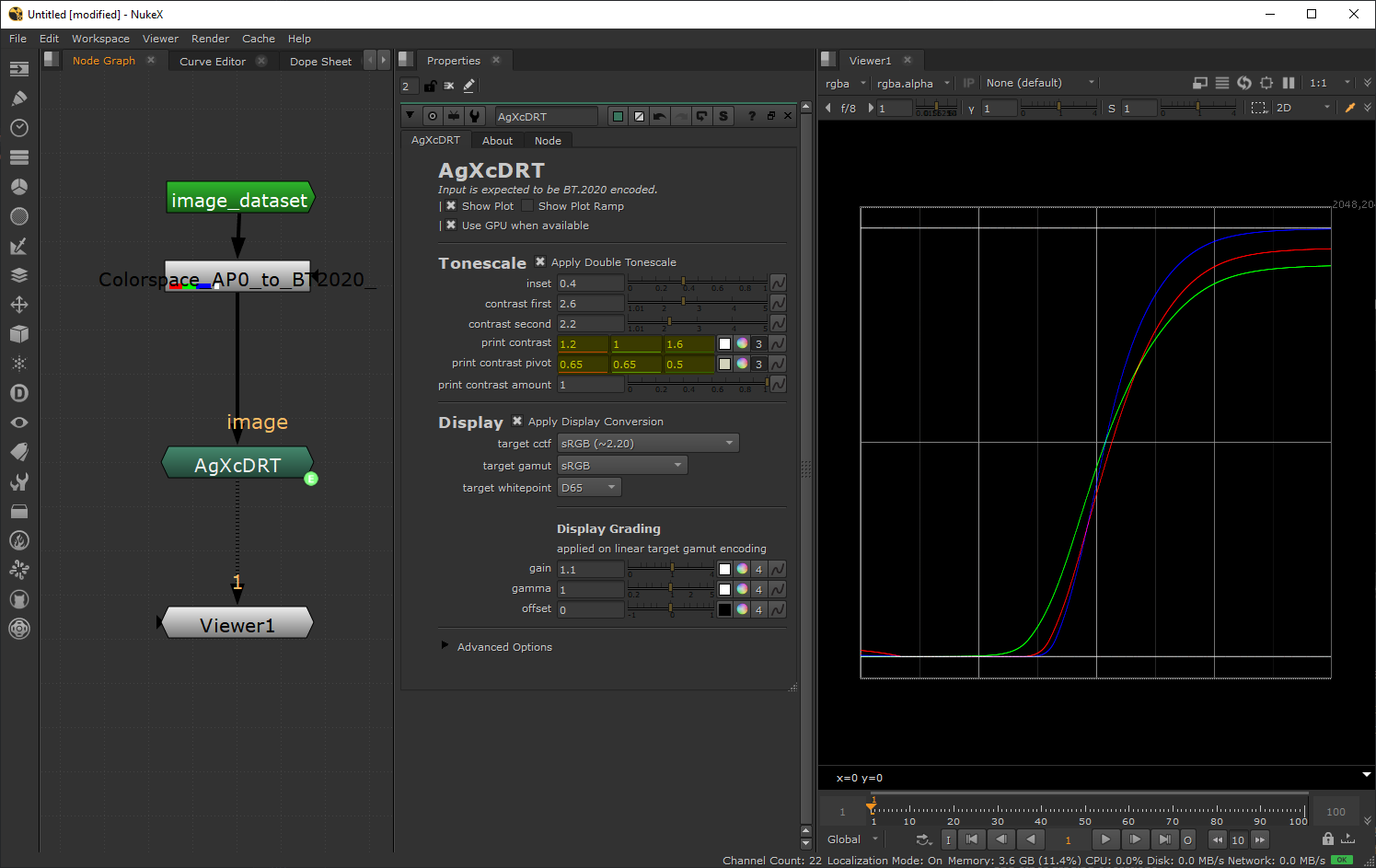Click the pencil edit icon in Properties
This screenshot has height=868, width=1376.
coord(469,86)
